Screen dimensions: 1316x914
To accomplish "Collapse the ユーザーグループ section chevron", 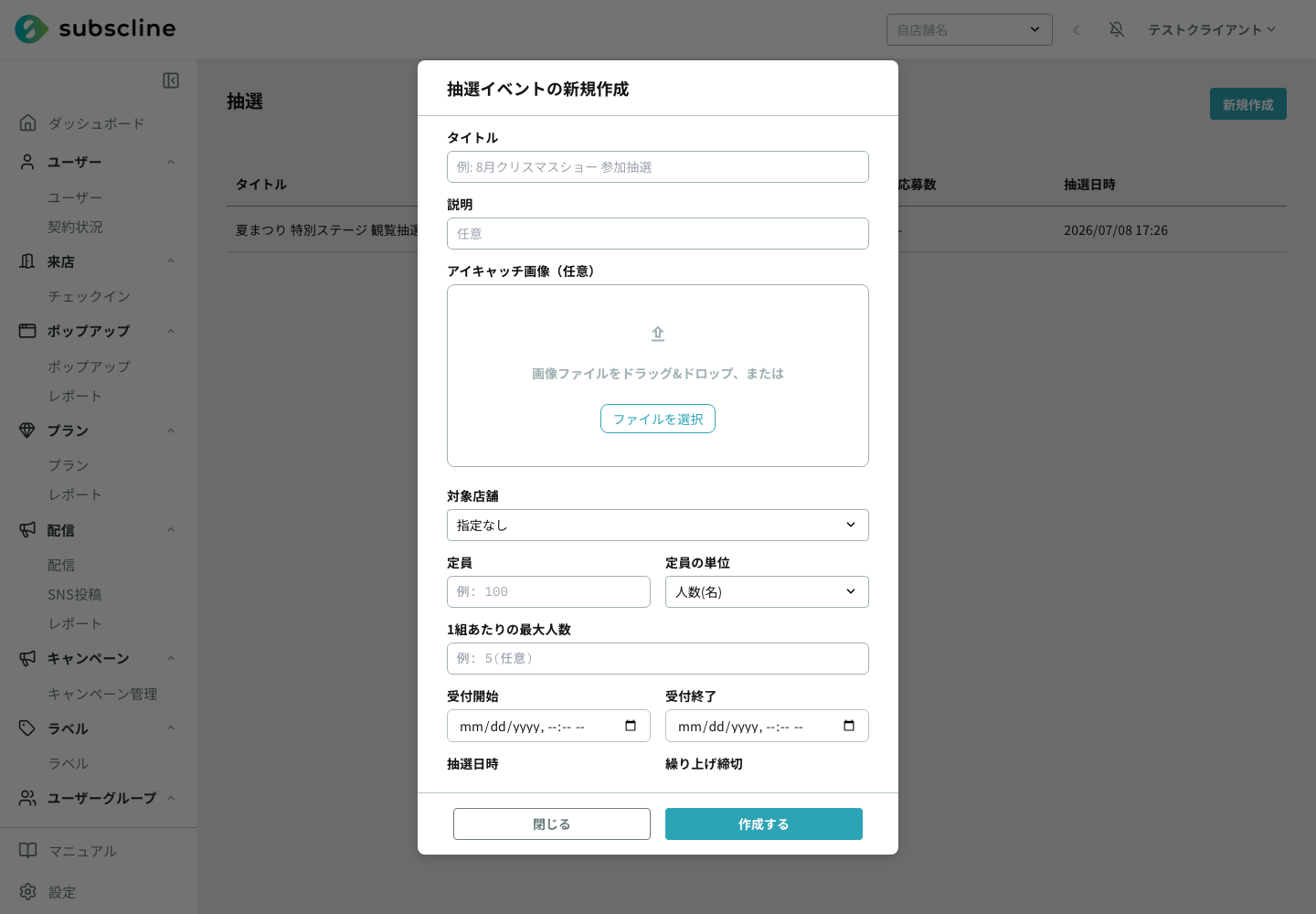I will pyautogui.click(x=171, y=798).
